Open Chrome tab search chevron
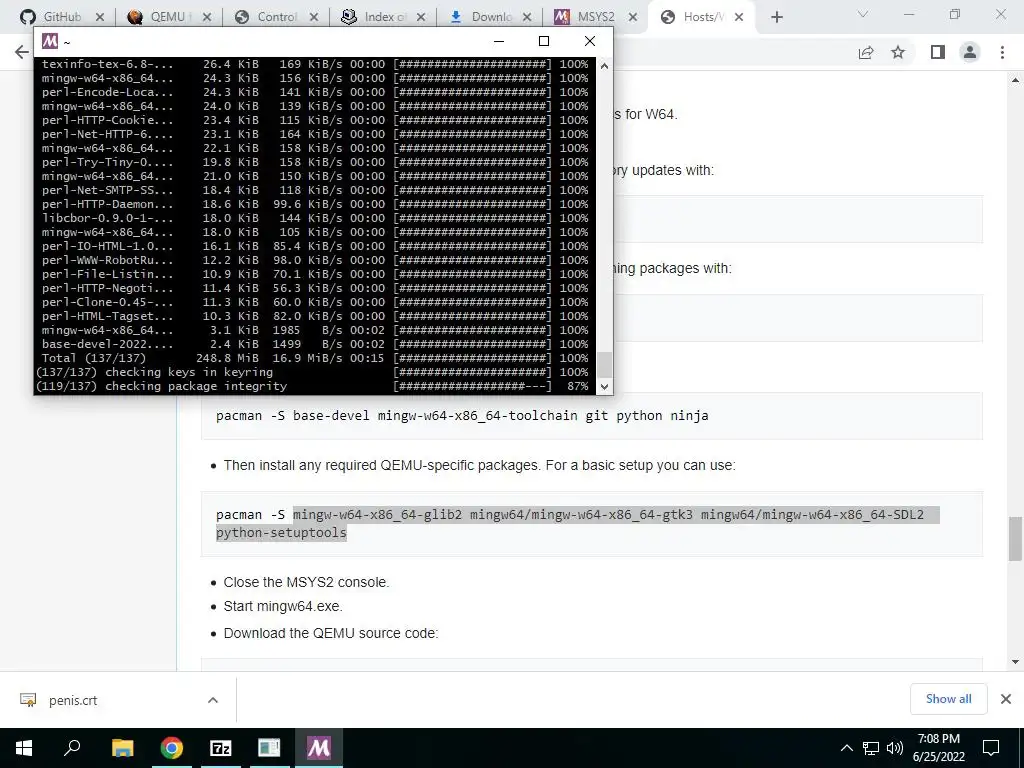Viewport: 1024px width, 768px height. (863, 14)
